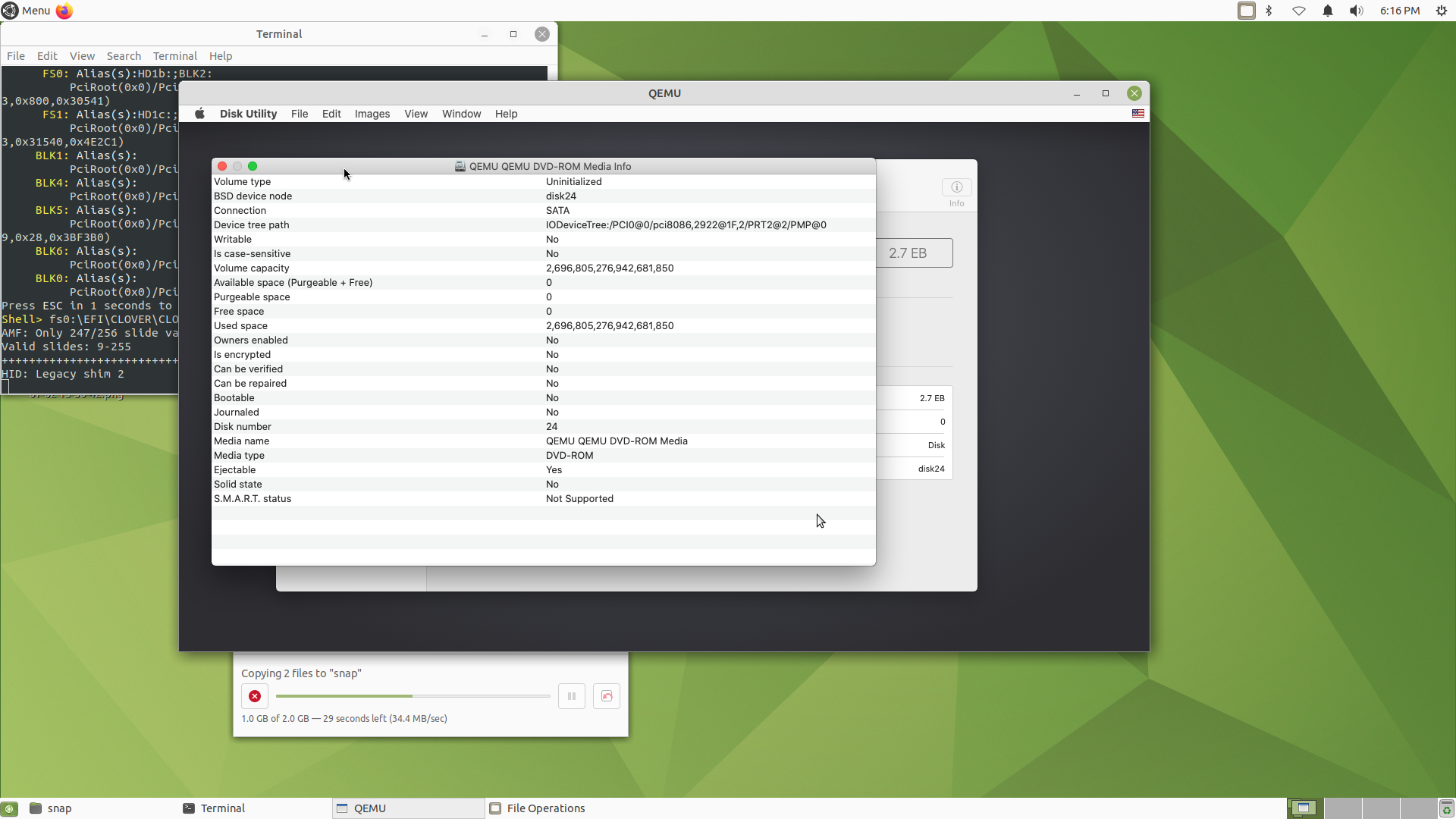This screenshot has width=1456, height=819.
Task: Open the Firefox icon next to Menu
Action: pos(64,11)
